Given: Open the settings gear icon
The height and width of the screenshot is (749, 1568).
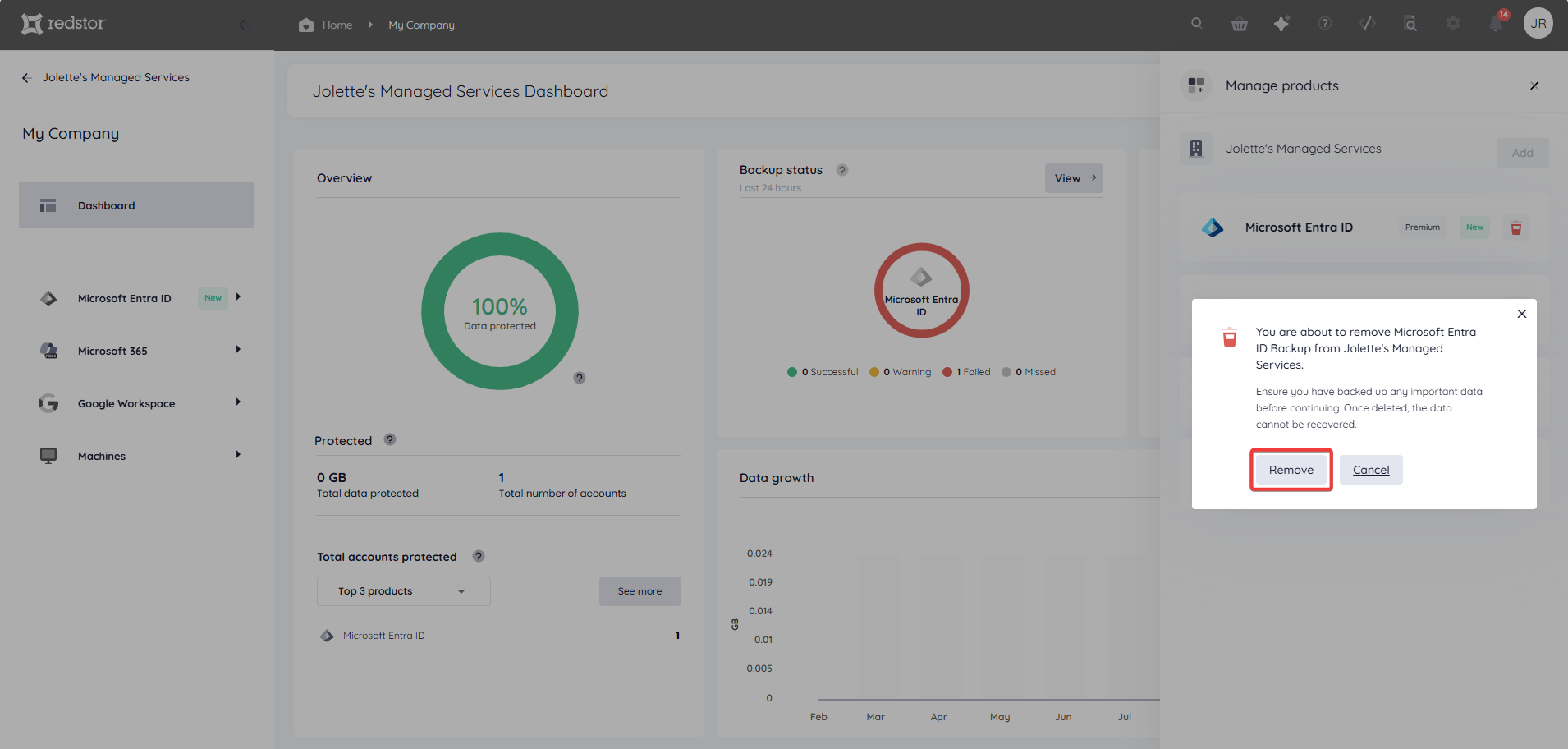Looking at the screenshot, I should click(1453, 24).
